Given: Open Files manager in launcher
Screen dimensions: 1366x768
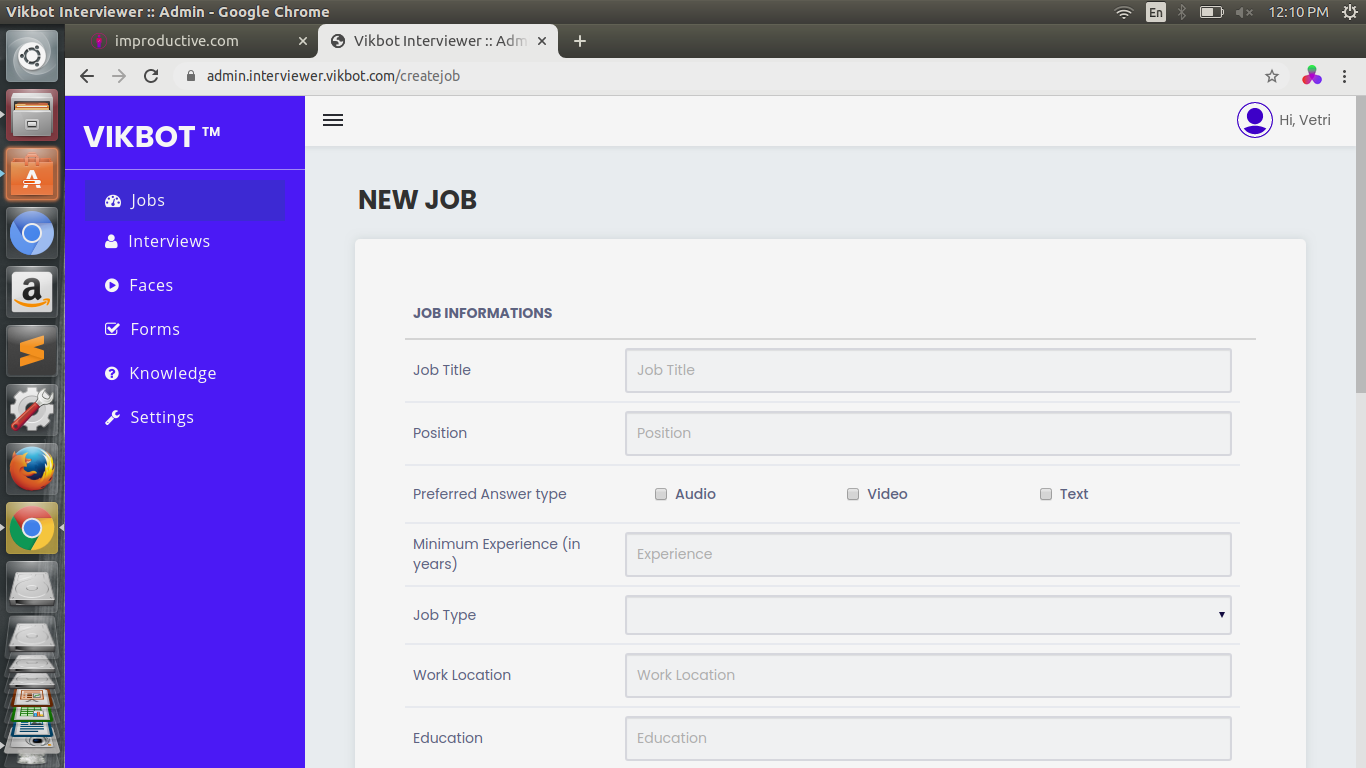Looking at the screenshot, I should [x=32, y=116].
